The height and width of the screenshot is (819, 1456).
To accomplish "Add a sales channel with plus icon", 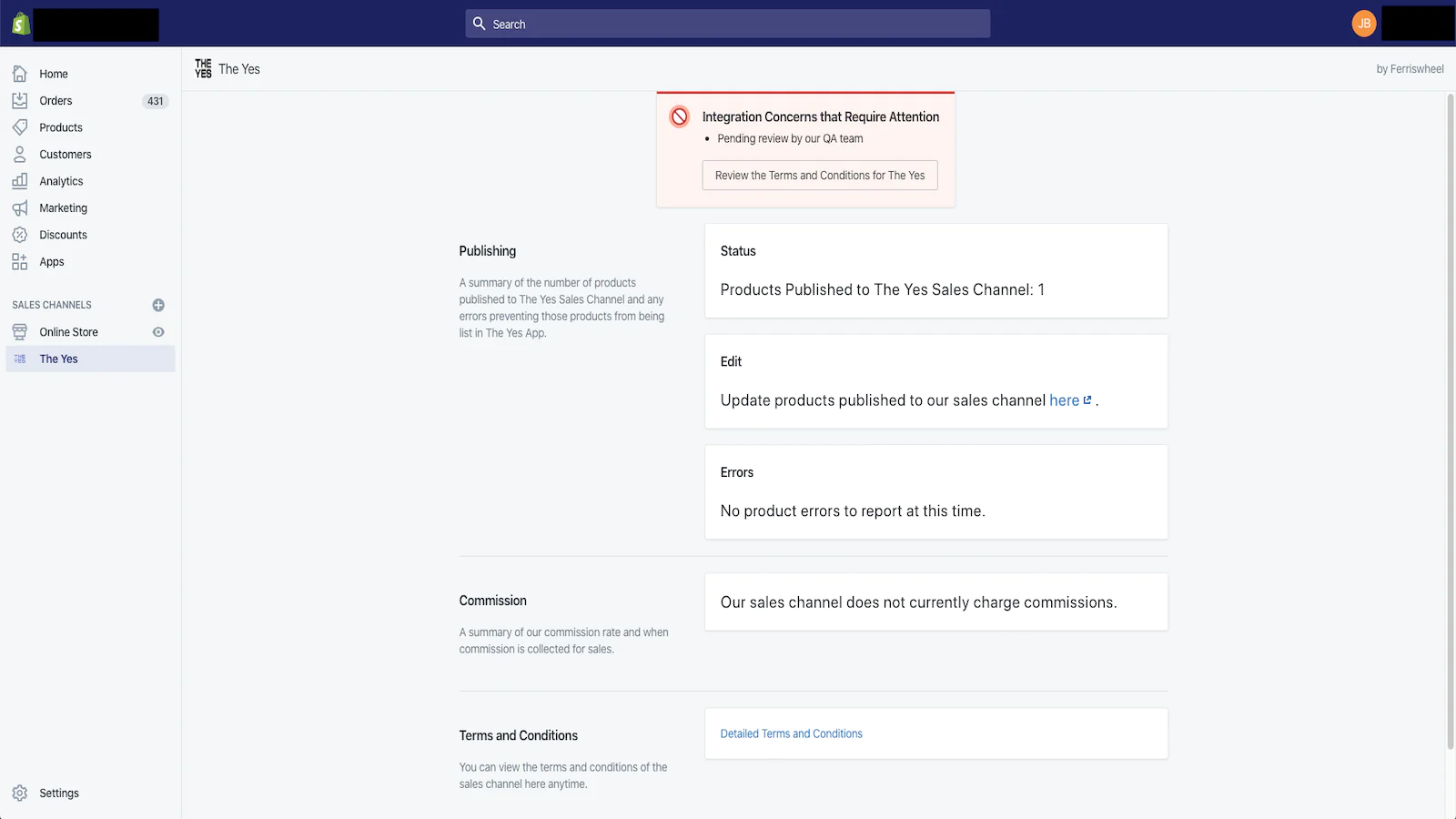I will pyautogui.click(x=158, y=305).
